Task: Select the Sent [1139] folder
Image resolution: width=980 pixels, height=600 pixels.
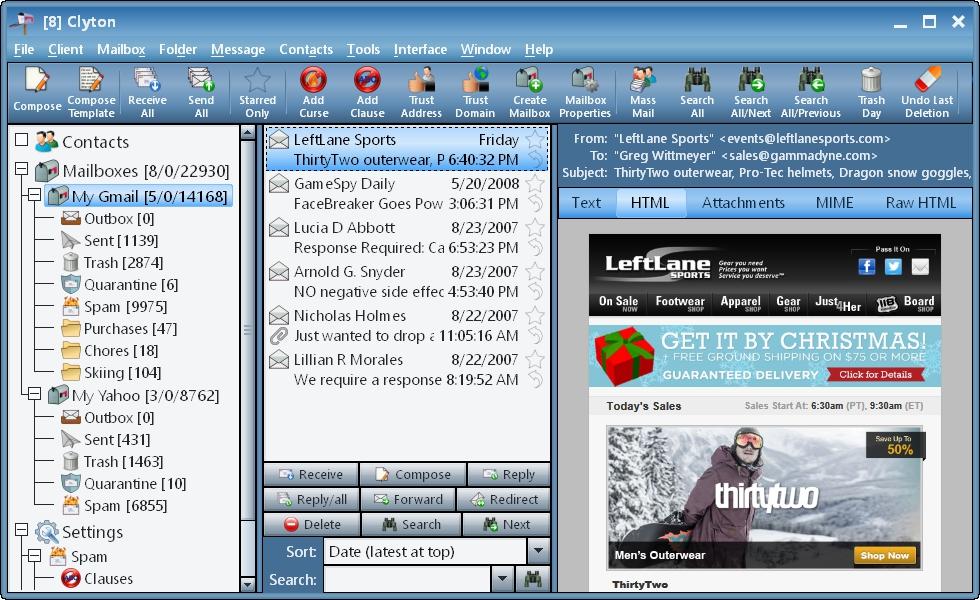Action: tap(110, 241)
